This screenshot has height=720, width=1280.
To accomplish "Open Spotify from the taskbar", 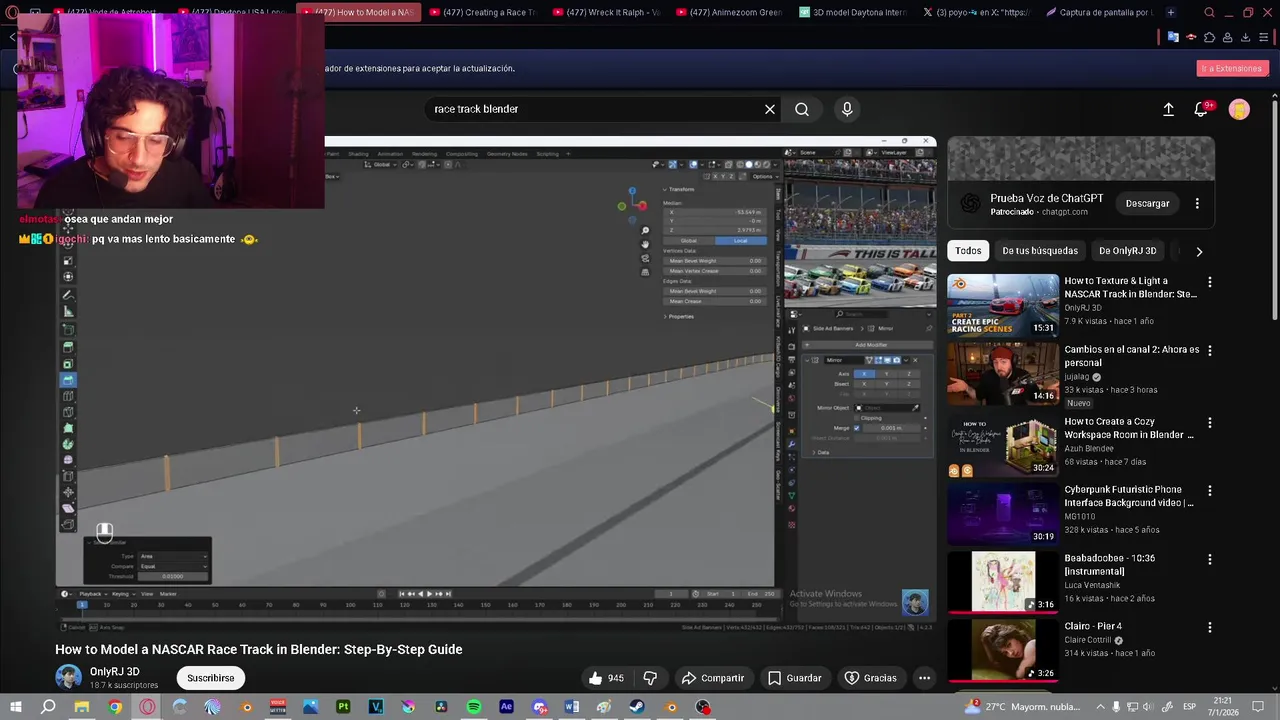I will coord(474,707).
